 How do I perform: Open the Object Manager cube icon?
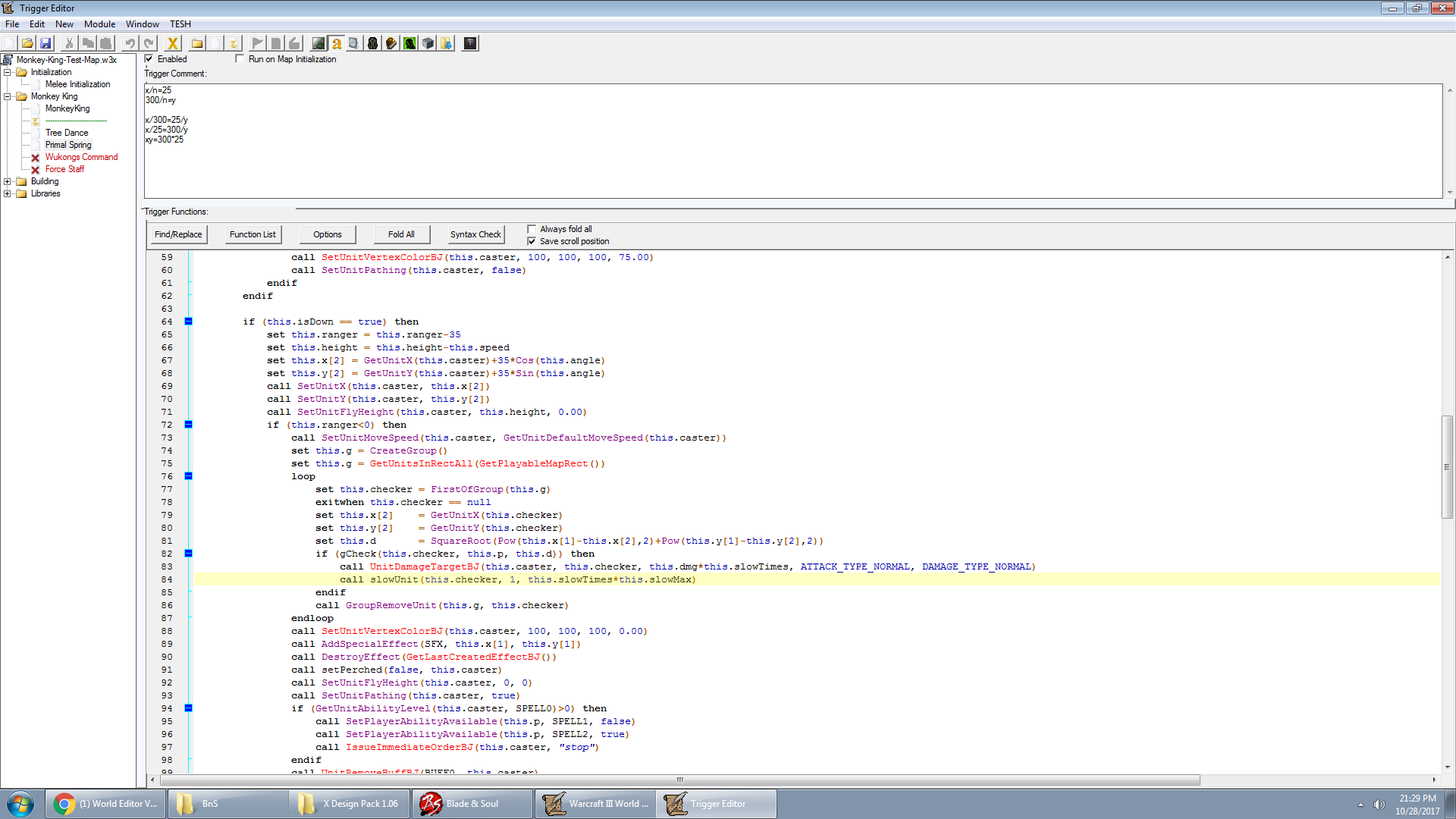coord(428,43)
